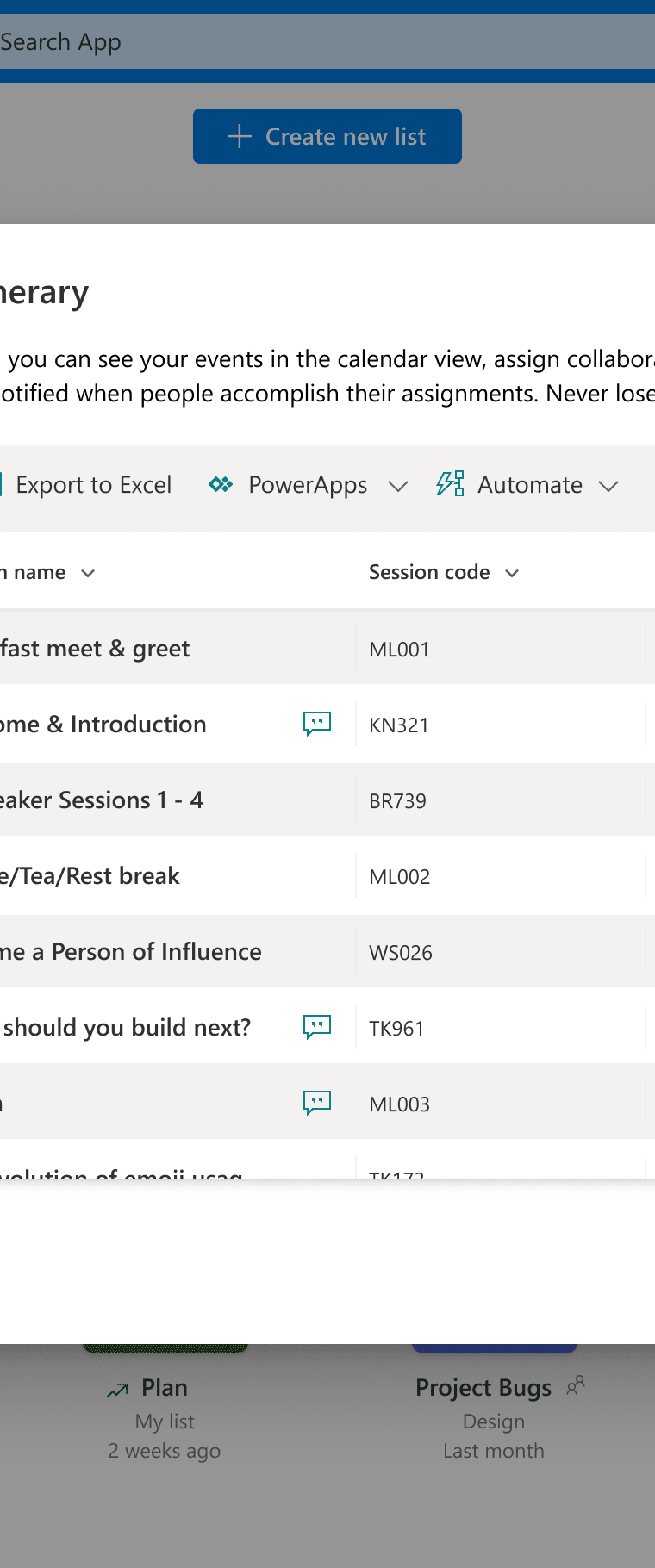Viewport: 655px width, 1568px height.
Task: Click the plus icon on Create new list
Action: [x=239, y=136]
